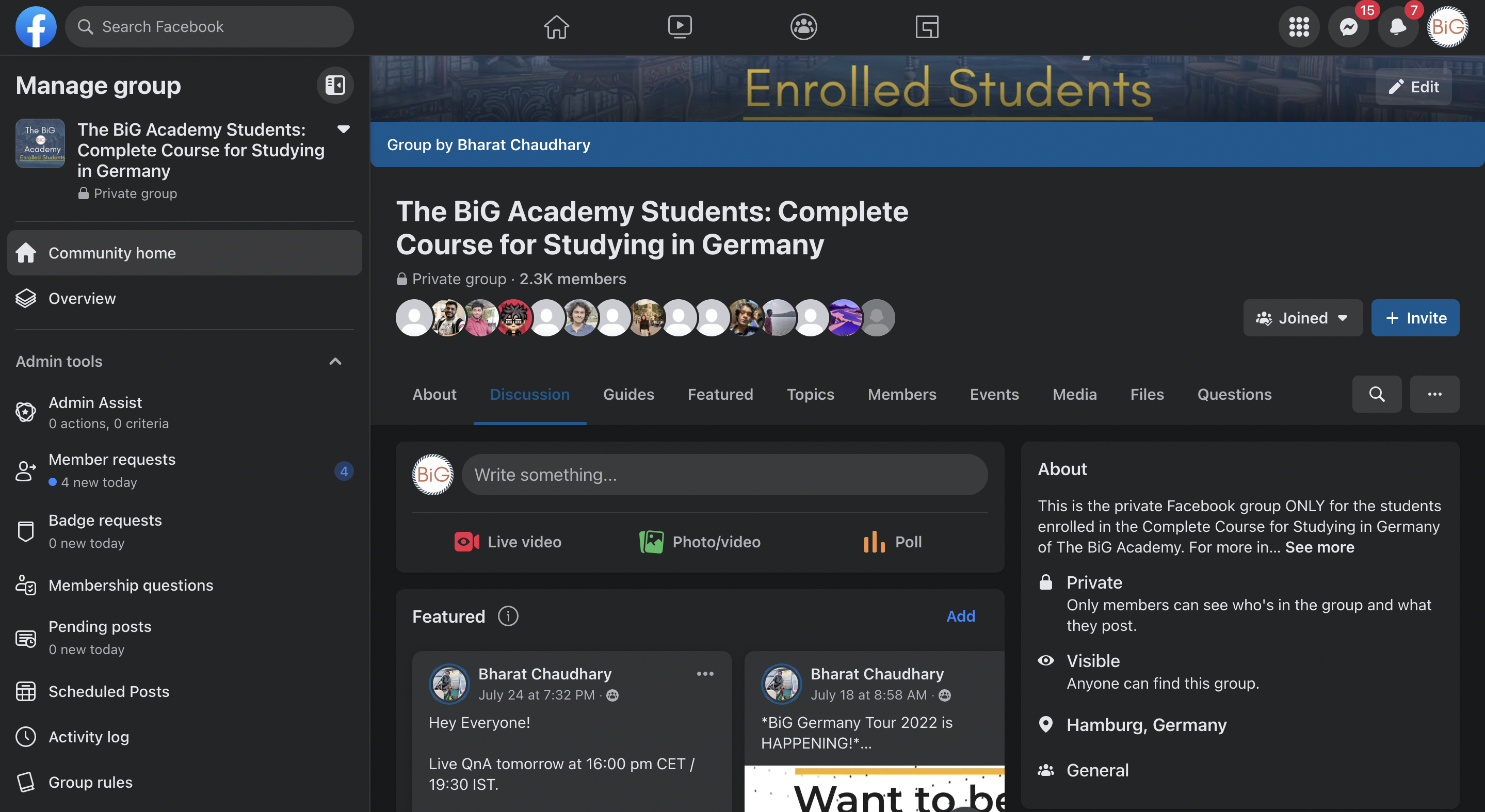Open Admin Assist tool

[185, 412]
